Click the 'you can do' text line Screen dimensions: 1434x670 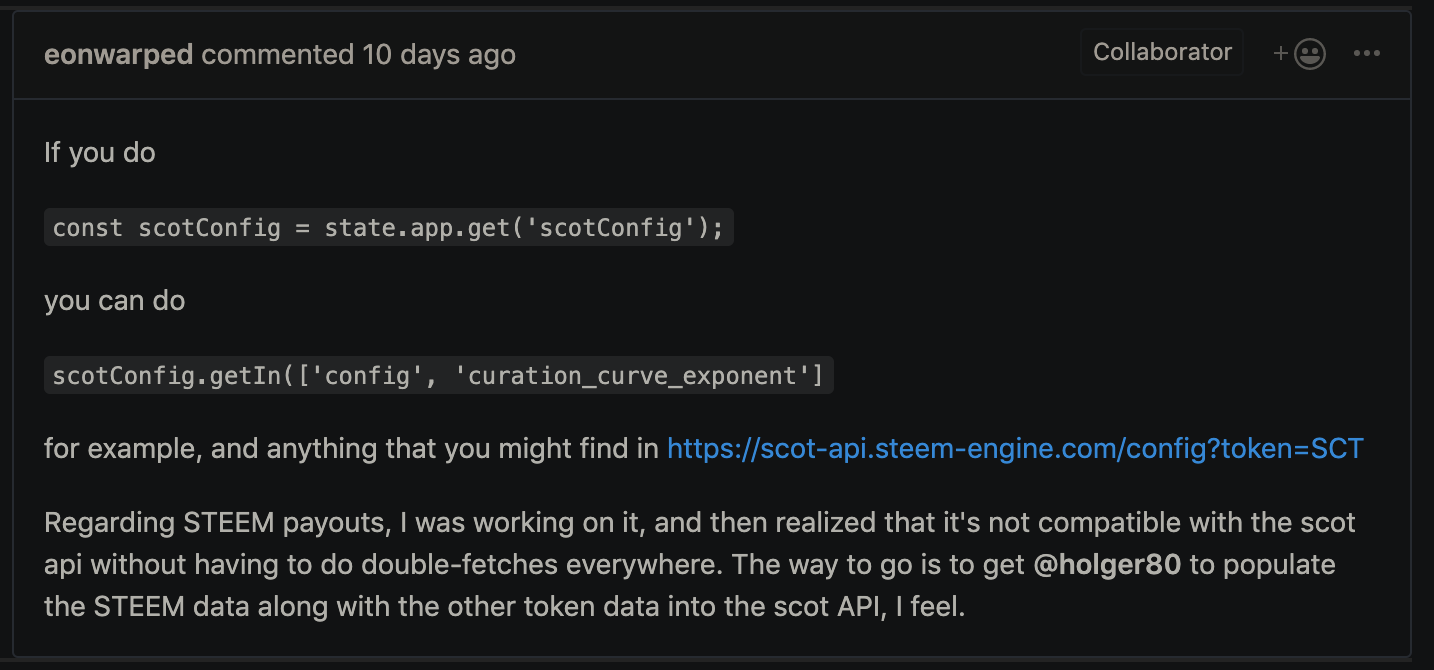pyautogui.click(x=115, y=301)
